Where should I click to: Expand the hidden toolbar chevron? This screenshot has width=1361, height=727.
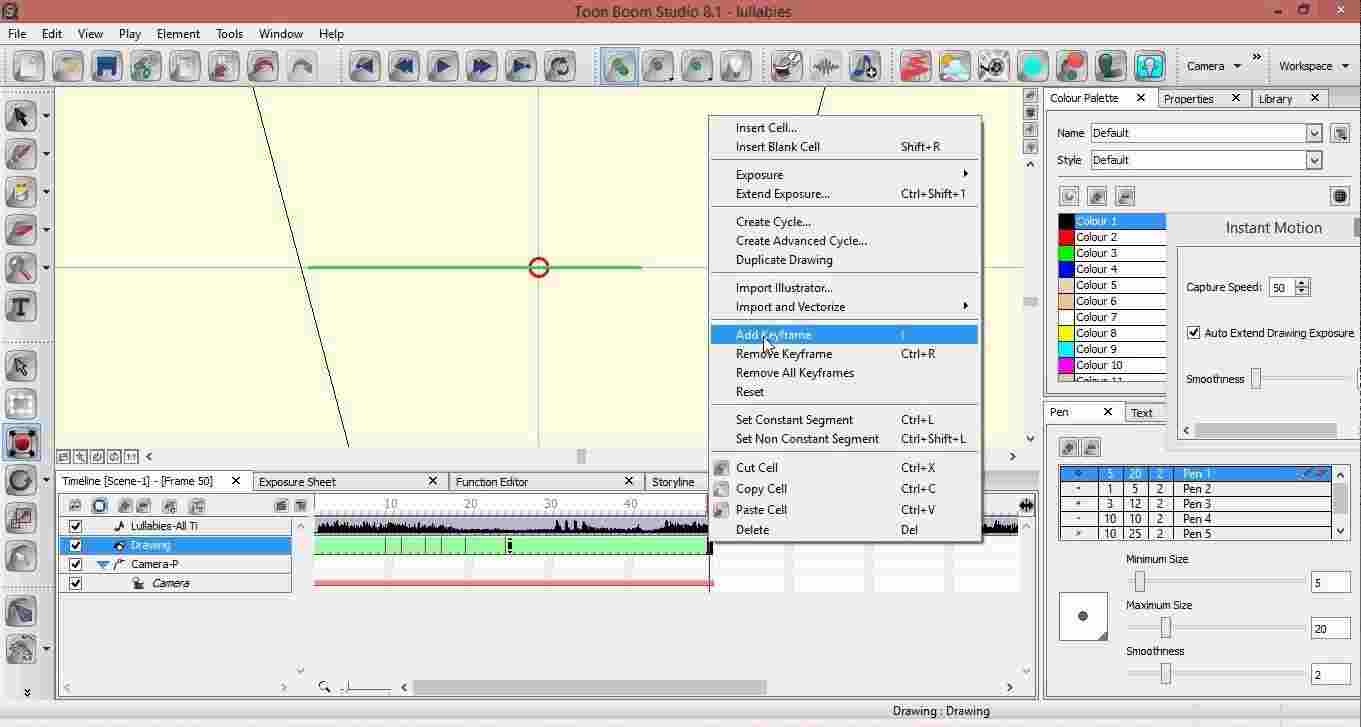(1257, 58)
